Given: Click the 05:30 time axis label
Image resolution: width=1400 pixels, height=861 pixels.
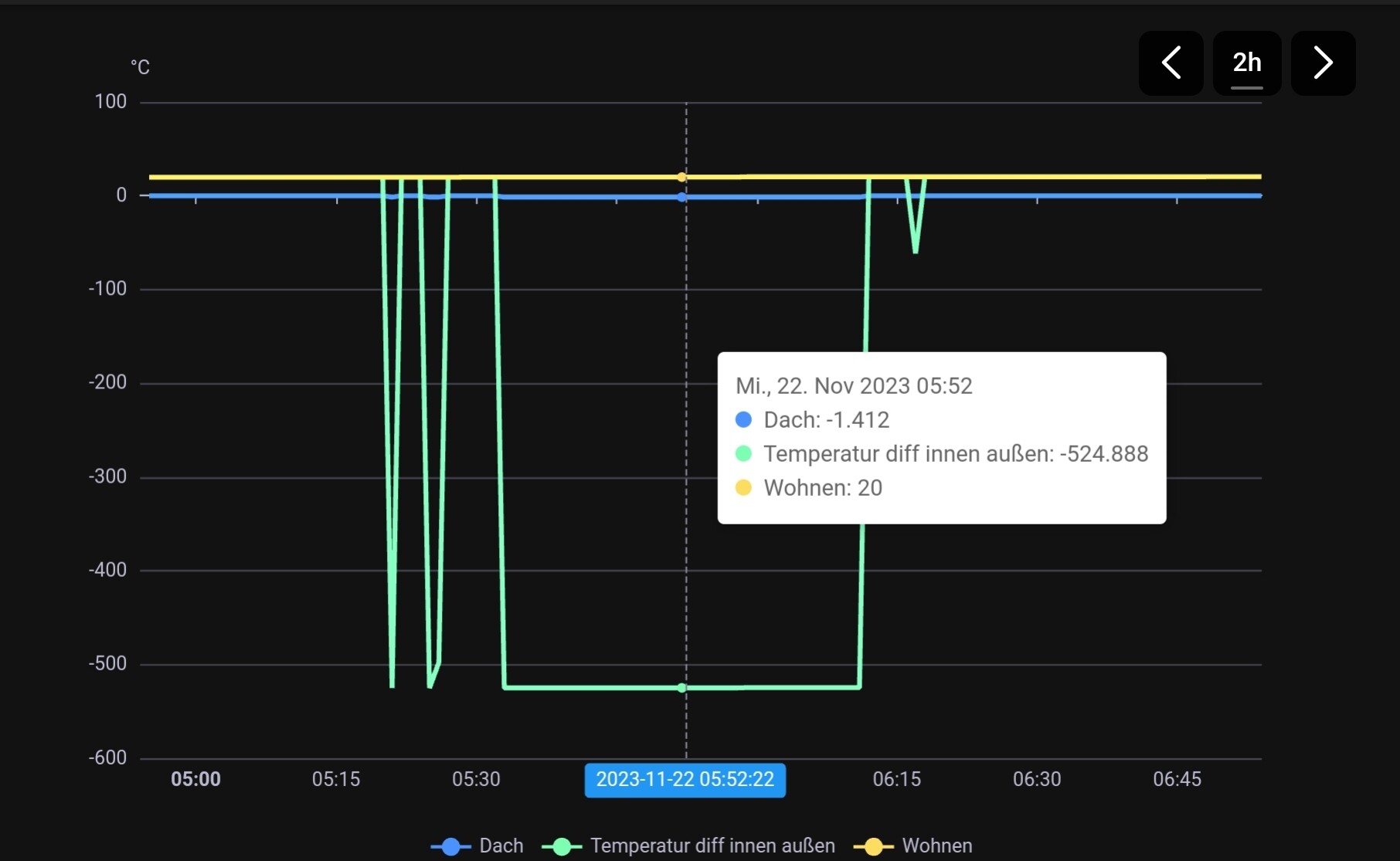Looking at the screenshot, I should (x=476, y=779).
